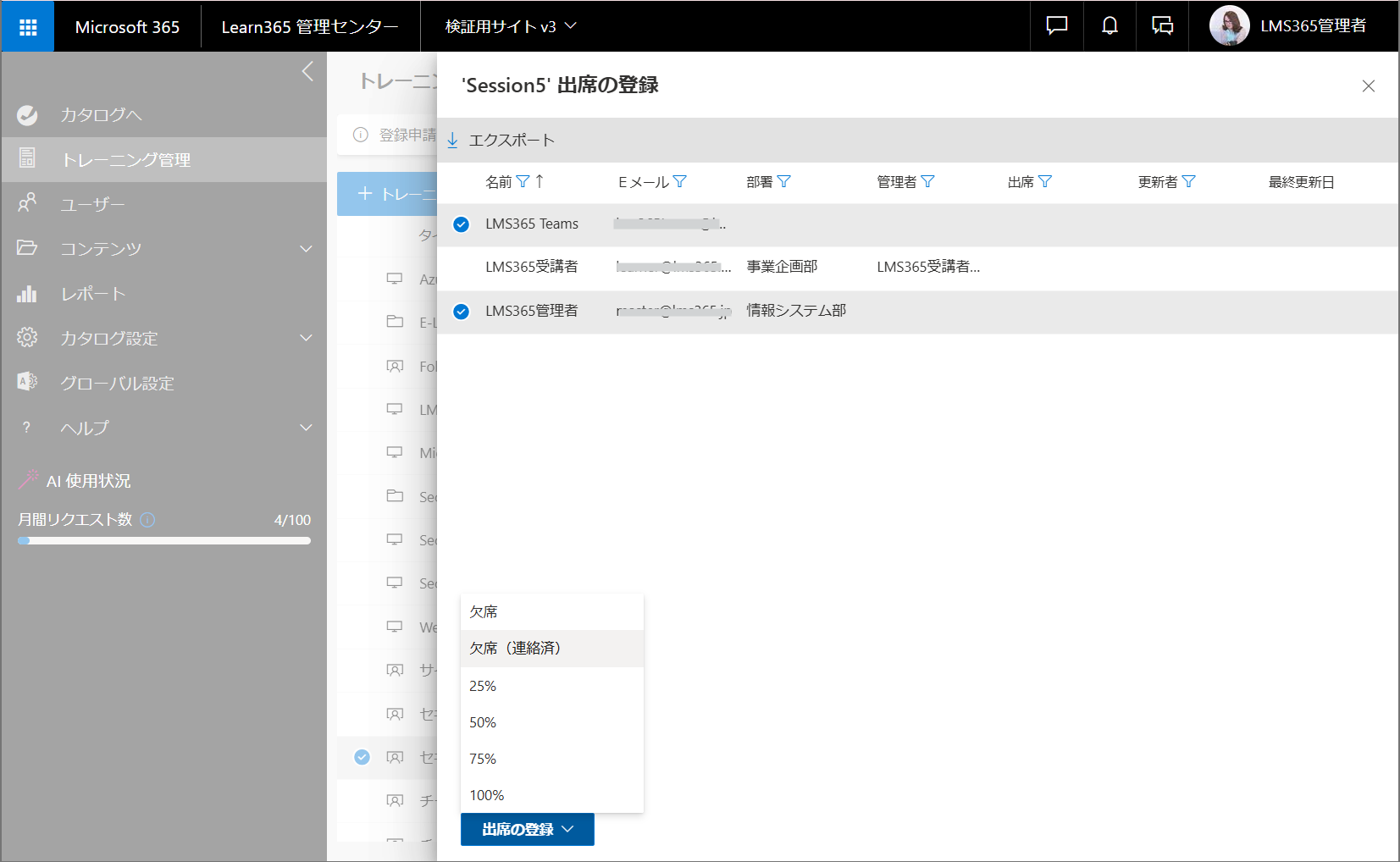Click the レポート bar chart icon
The image size is (1400, 862).
[27, 294]
